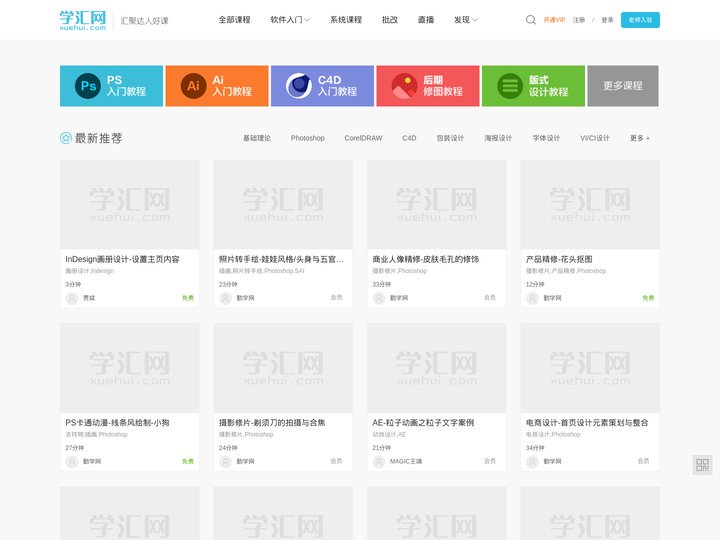Click the 登录 link
720x540 pixels.
pos(607,20)
